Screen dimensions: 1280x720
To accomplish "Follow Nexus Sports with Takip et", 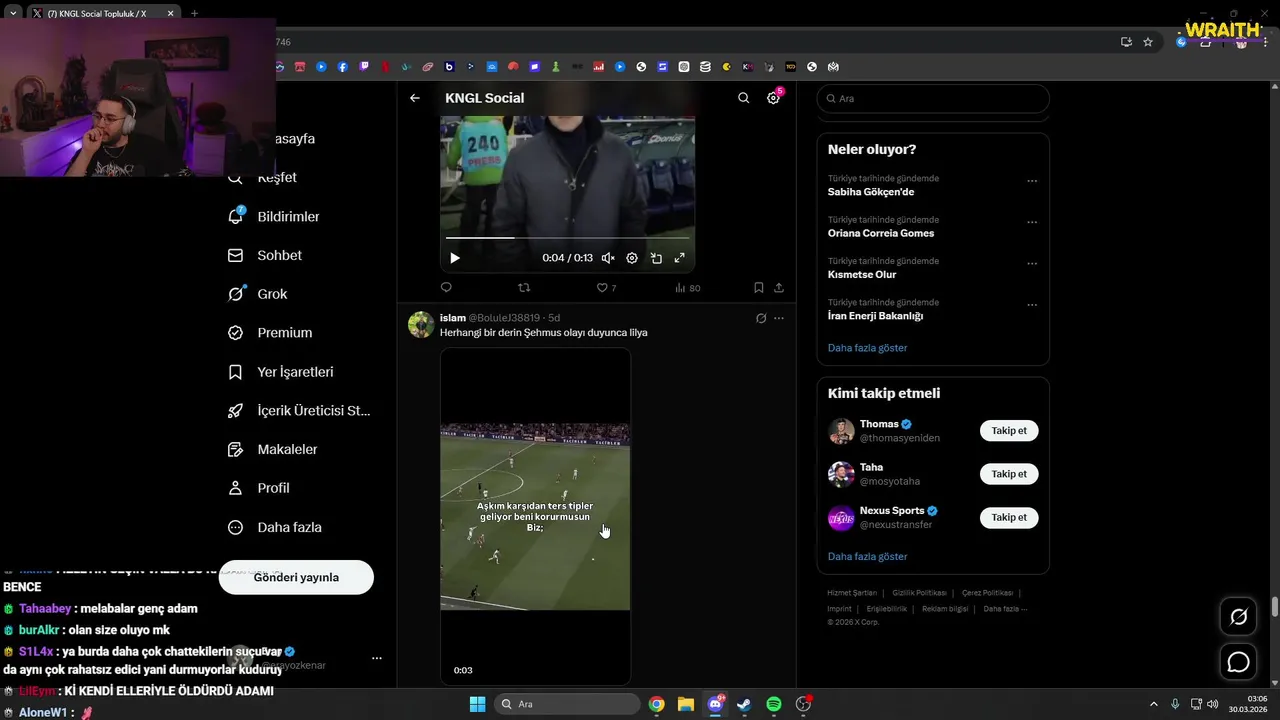I will pyautogui.click(x=1009, y=517).
